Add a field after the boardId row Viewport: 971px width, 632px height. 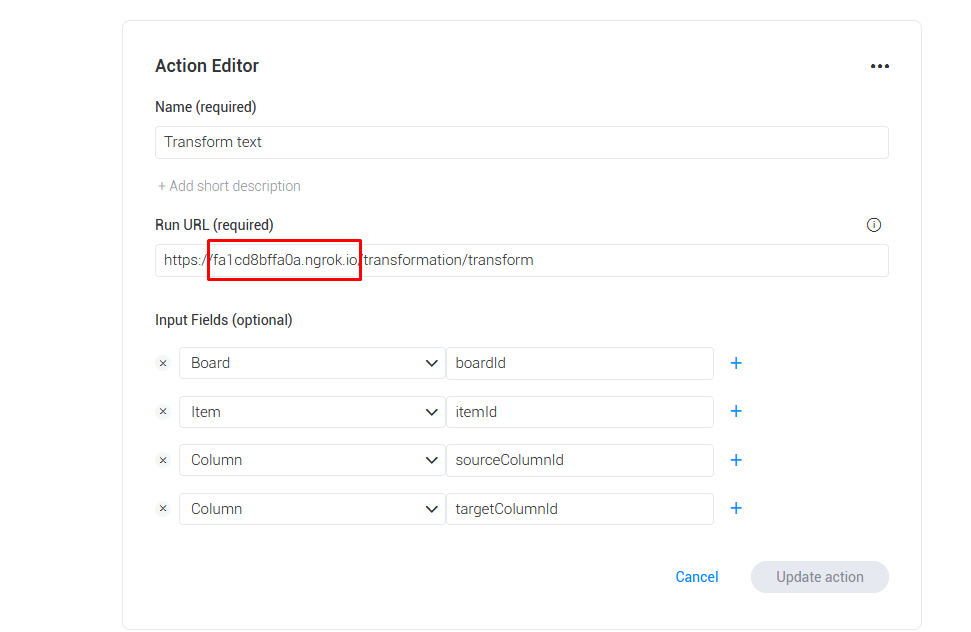pyautogui.click(x=736, y=363)
